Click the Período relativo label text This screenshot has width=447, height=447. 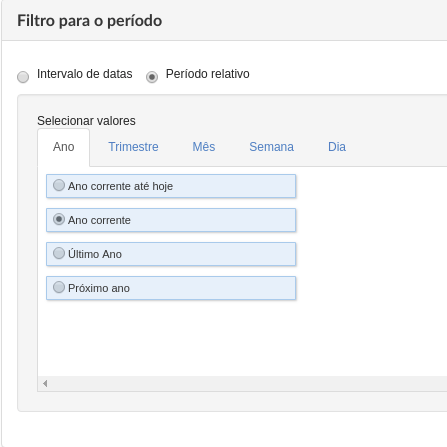tap(208, 74)
